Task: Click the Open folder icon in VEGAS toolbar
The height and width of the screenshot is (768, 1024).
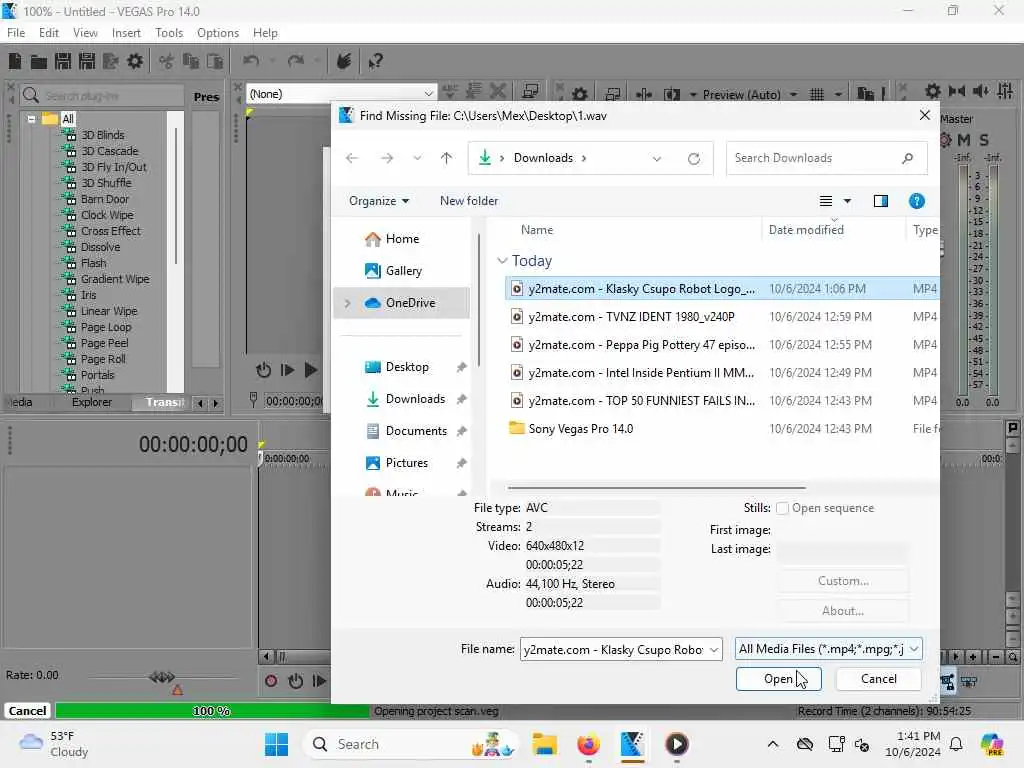Action: point(39,61)
